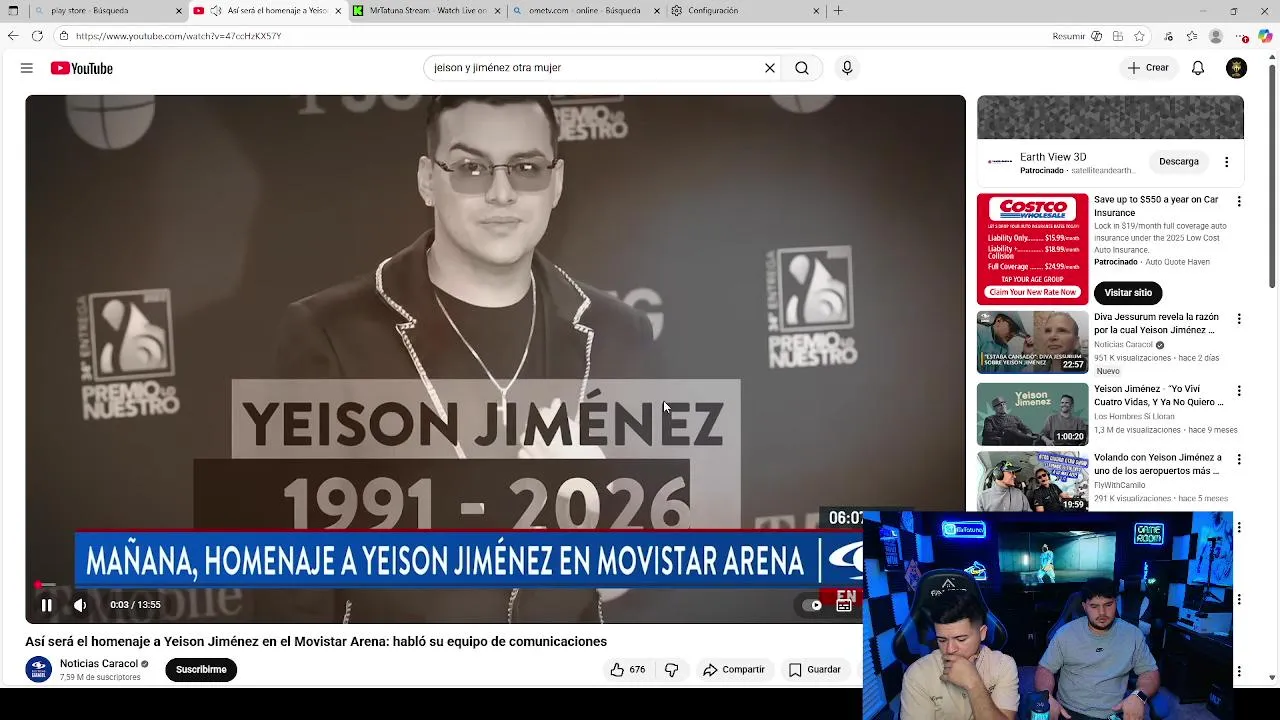Open the Volando con Yeison Jiménez thumbnail

[x=1032, y=482]
